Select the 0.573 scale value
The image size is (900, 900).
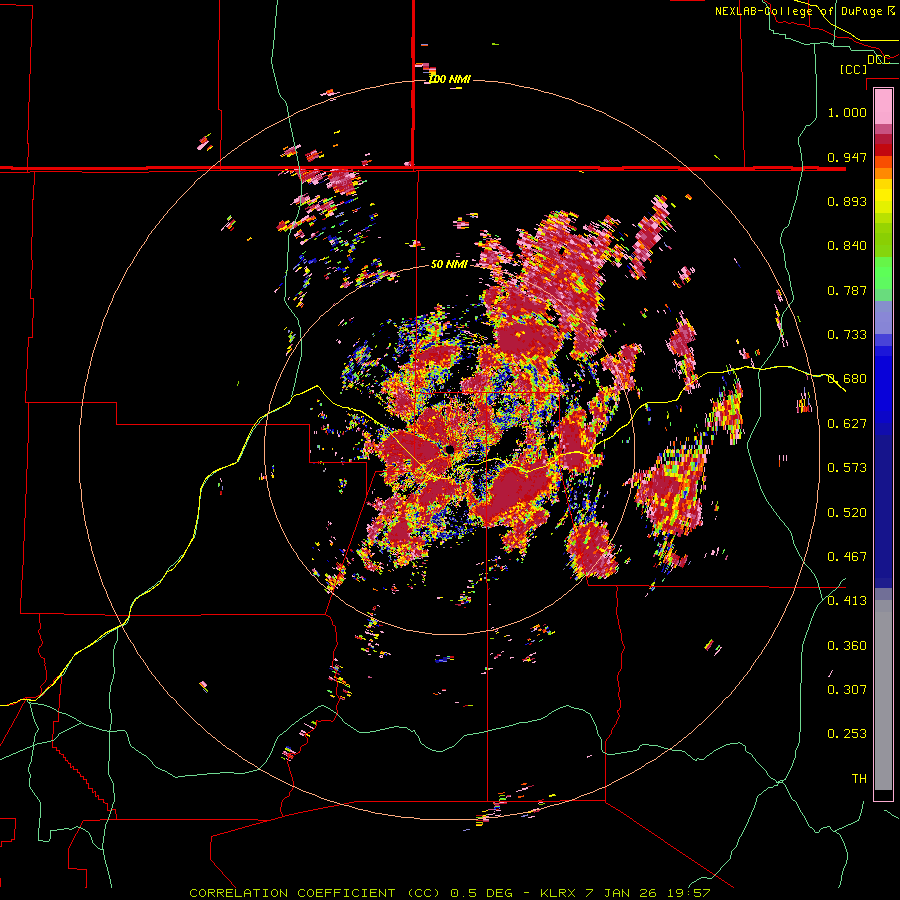847,468
